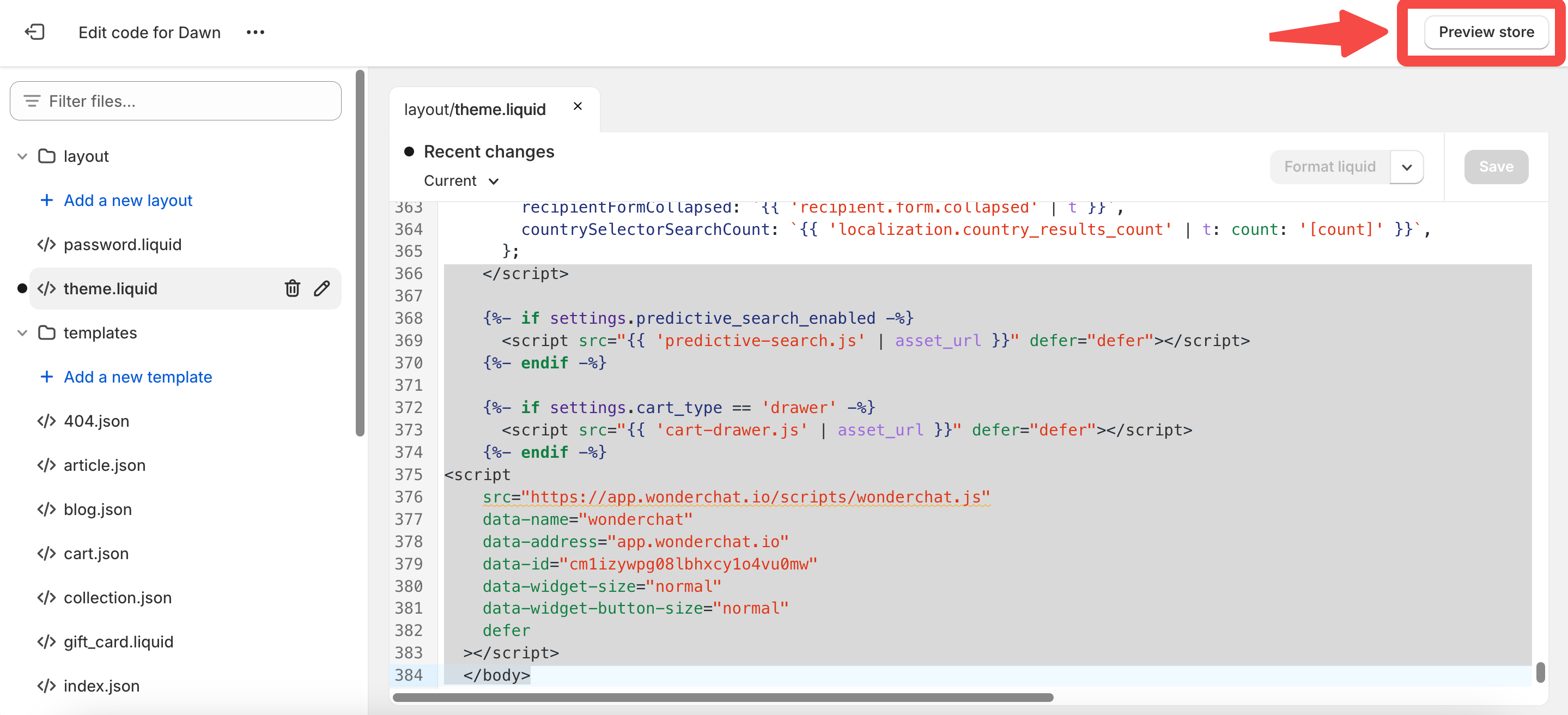The image size is (1568, 715).
Task: Collapse the layout folder
Action: (x=22, y=156)
